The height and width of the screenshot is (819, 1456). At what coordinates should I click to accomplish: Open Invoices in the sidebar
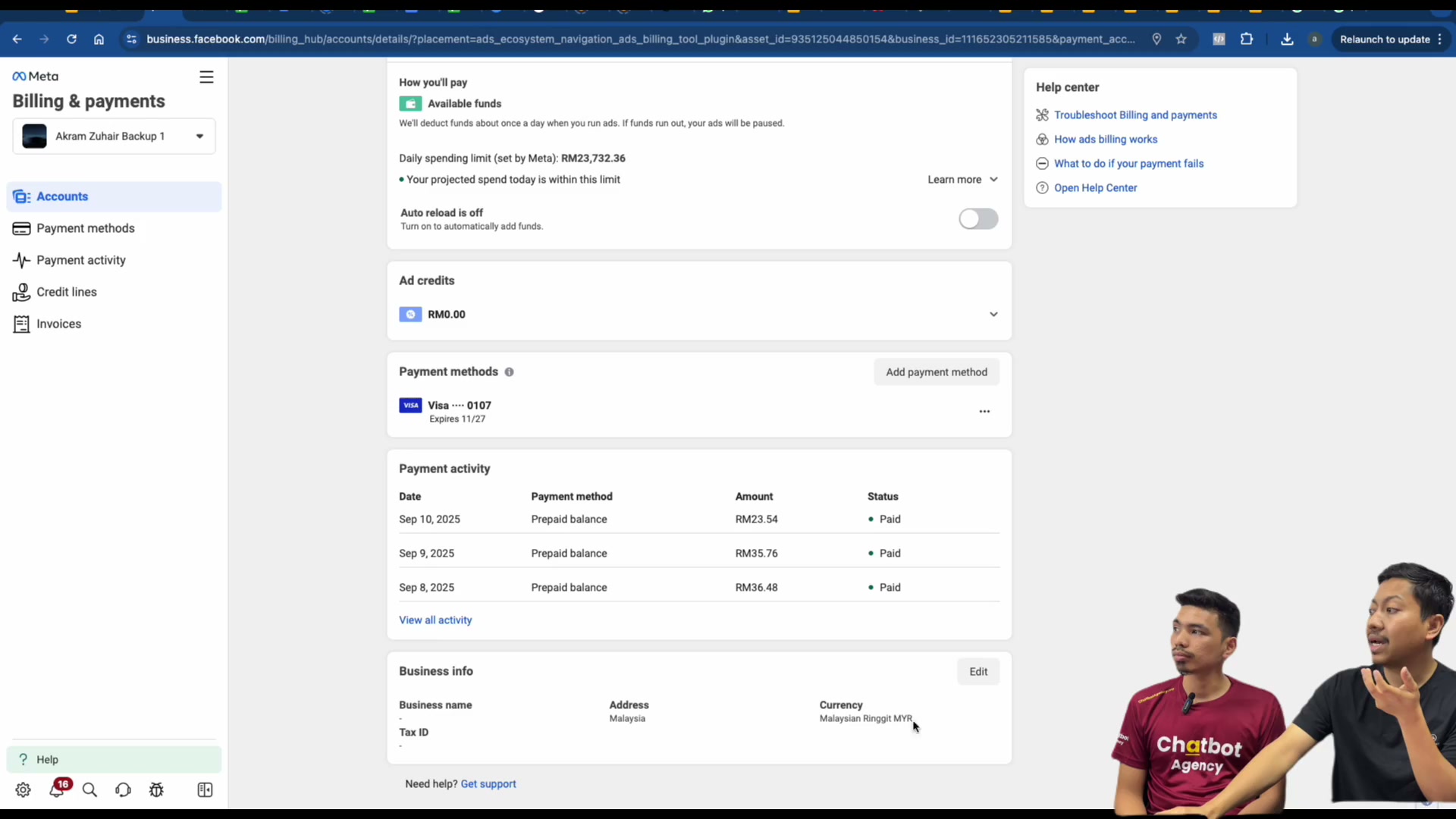[x=114, y=324]
